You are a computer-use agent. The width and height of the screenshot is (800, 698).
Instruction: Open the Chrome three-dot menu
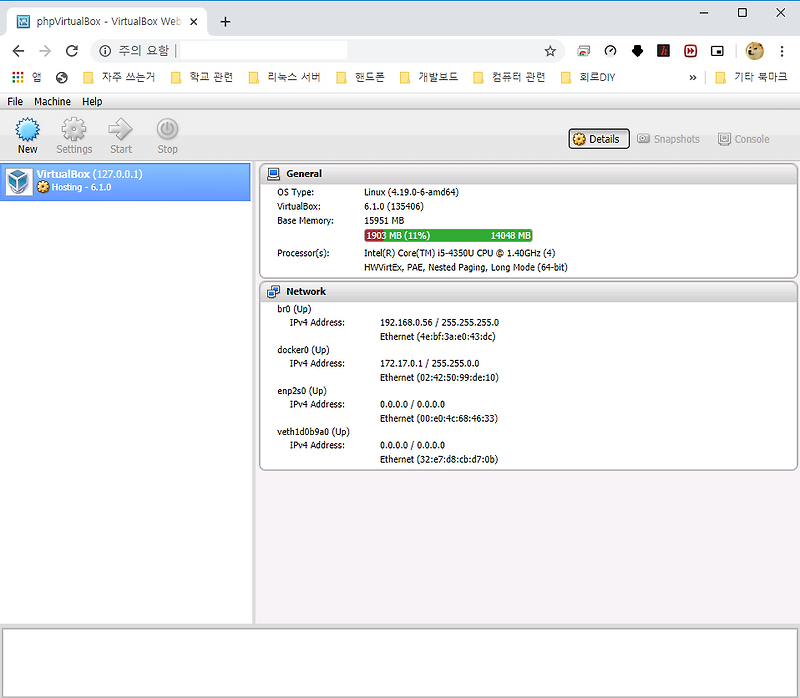point(782,51)
